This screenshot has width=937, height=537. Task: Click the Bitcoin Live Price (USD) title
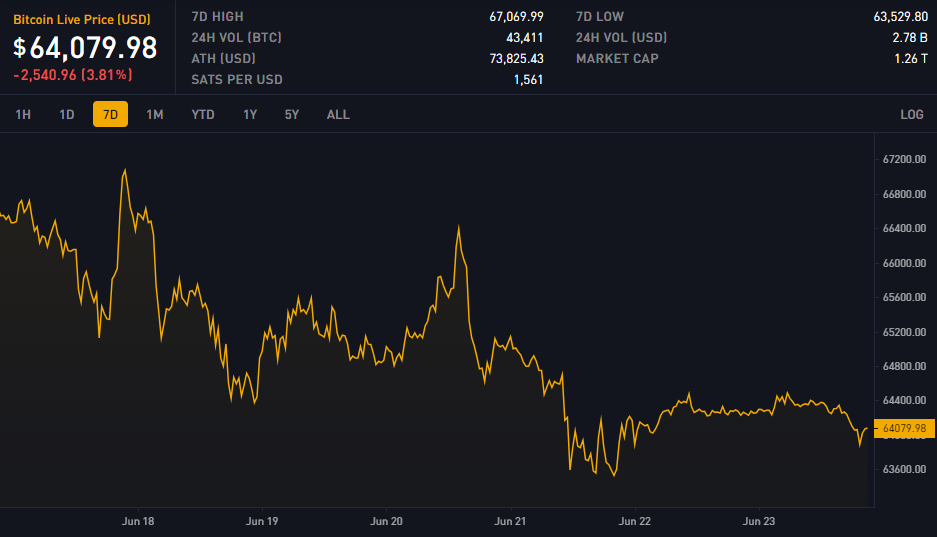(x=82, y=19)
